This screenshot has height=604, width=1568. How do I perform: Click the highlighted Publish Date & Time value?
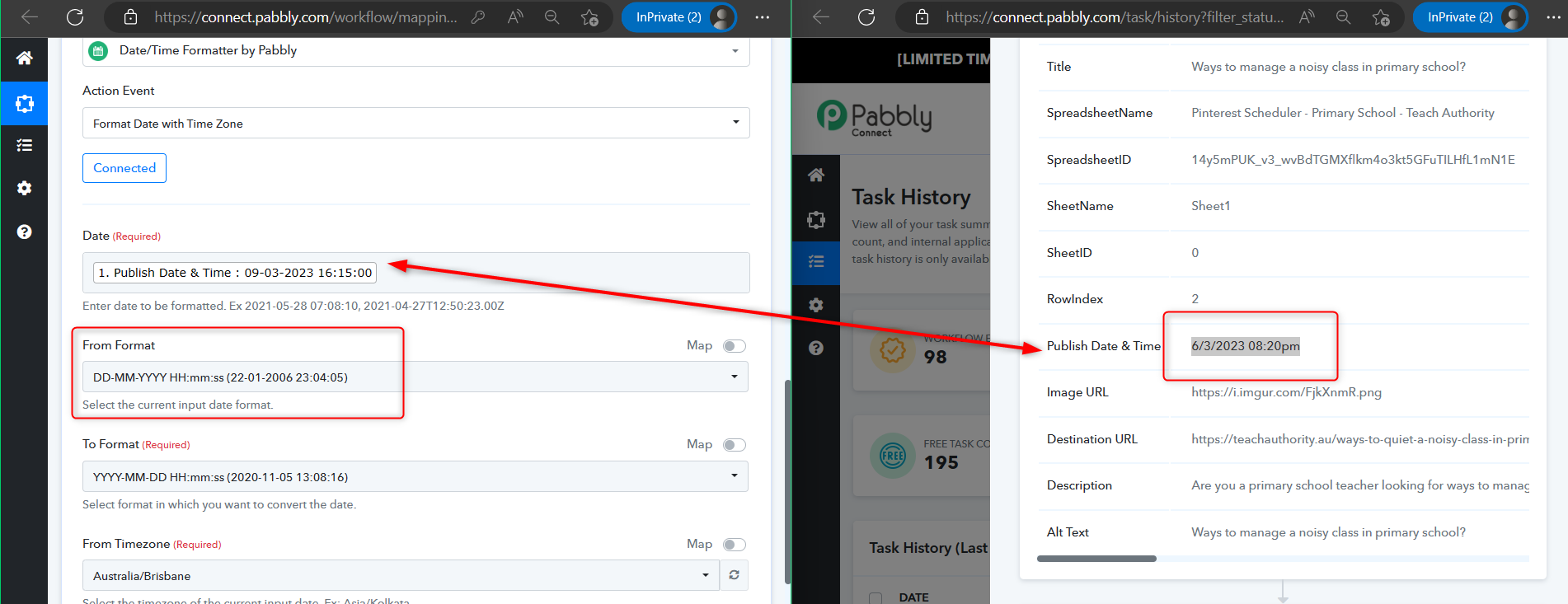(x=1246, y=346)
